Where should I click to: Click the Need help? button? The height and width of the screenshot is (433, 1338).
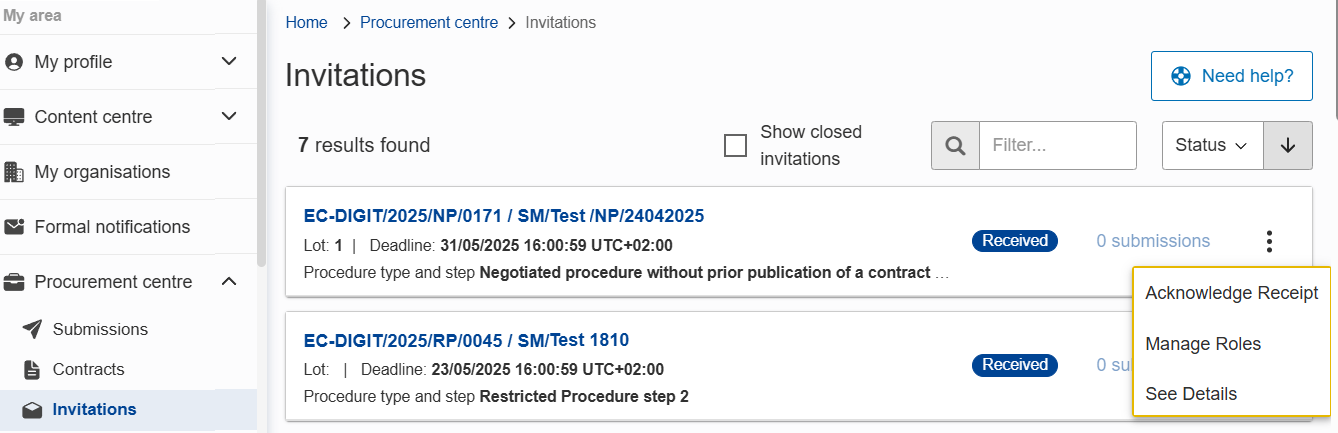point(1232,76)
